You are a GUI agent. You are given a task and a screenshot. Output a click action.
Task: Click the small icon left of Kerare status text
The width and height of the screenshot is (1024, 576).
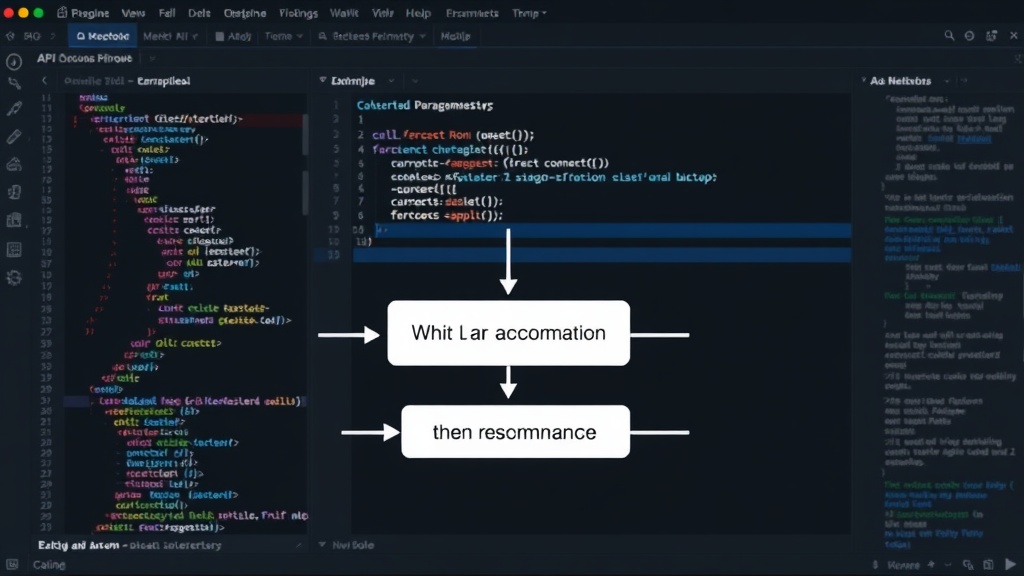coord(876,564)
